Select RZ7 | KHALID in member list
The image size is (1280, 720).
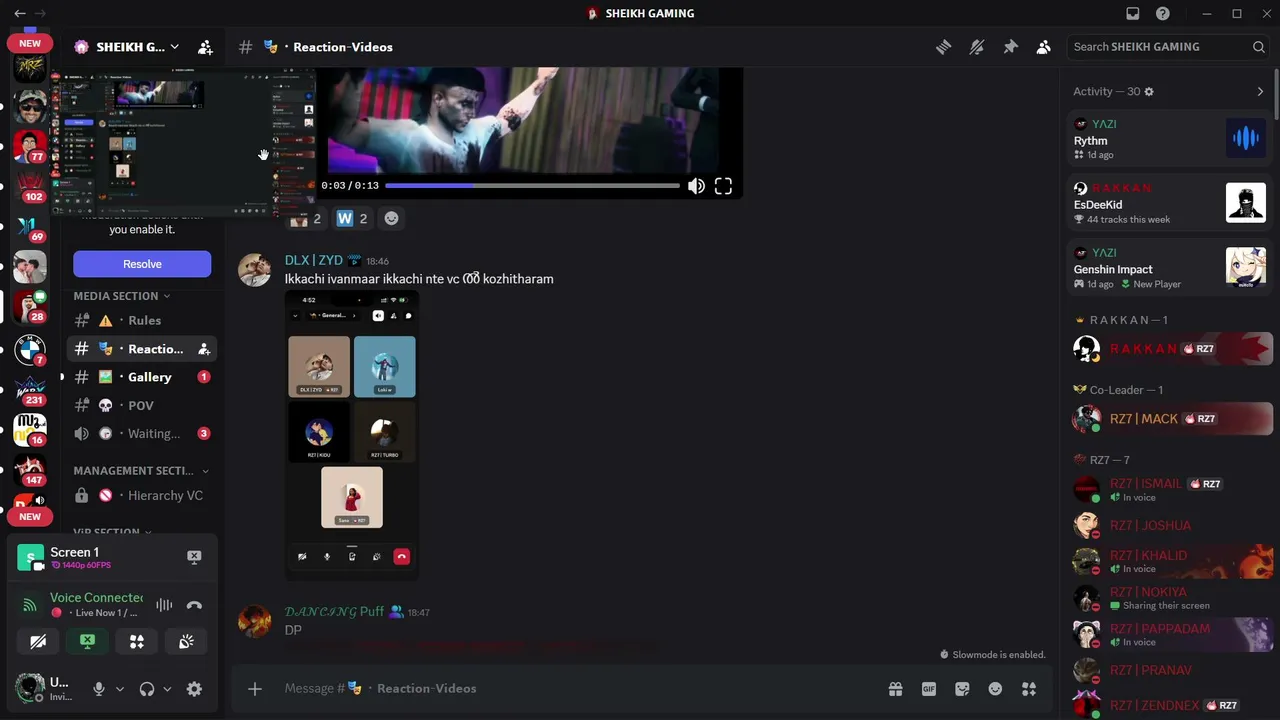[x=1169, y=561]
